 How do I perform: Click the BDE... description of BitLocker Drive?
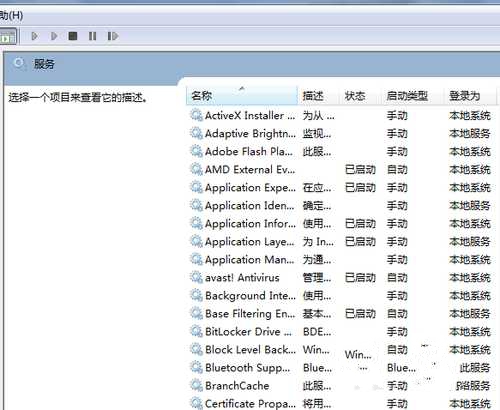coord(317,331)
